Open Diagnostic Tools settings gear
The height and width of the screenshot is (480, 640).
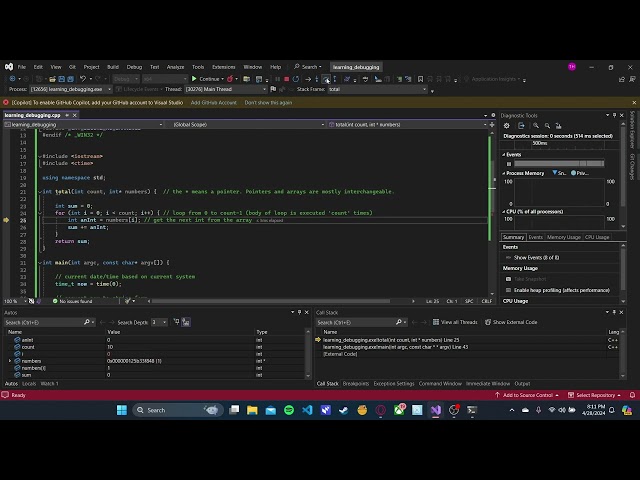(x=507, y=126)
